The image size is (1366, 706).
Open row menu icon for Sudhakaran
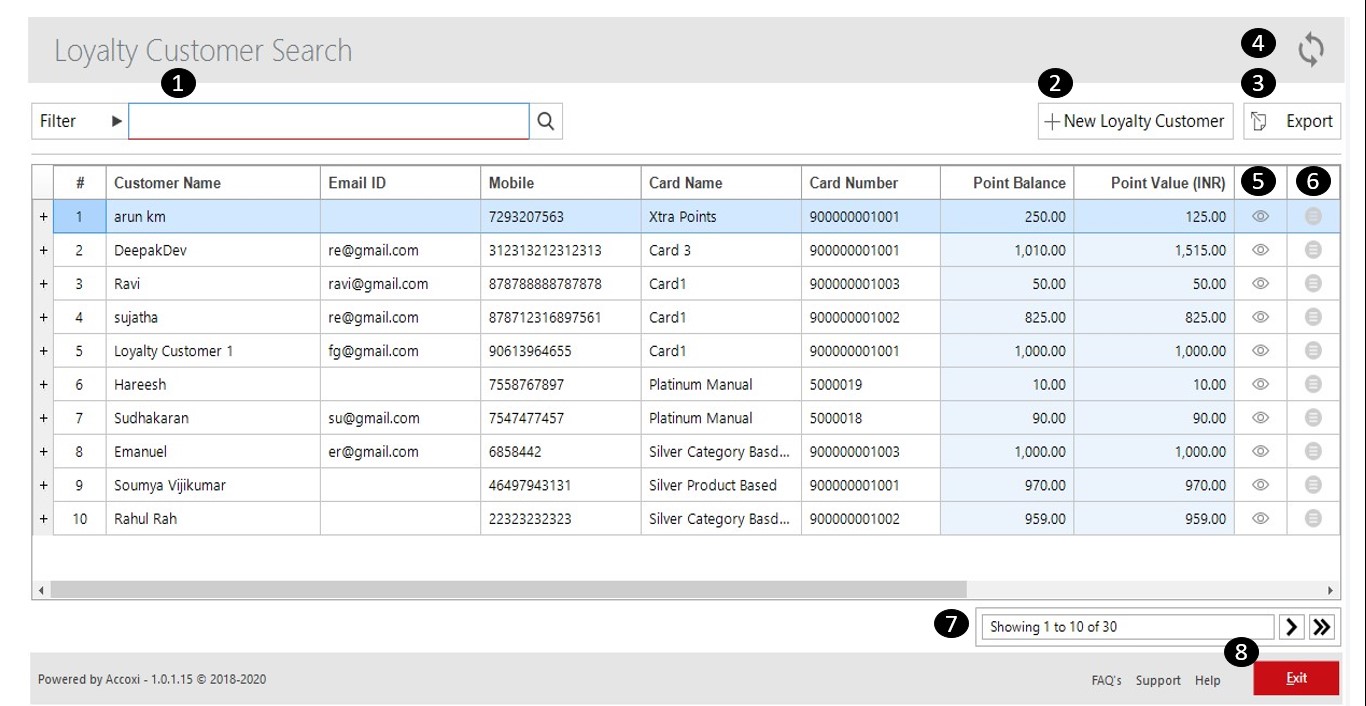[1313, 418]
